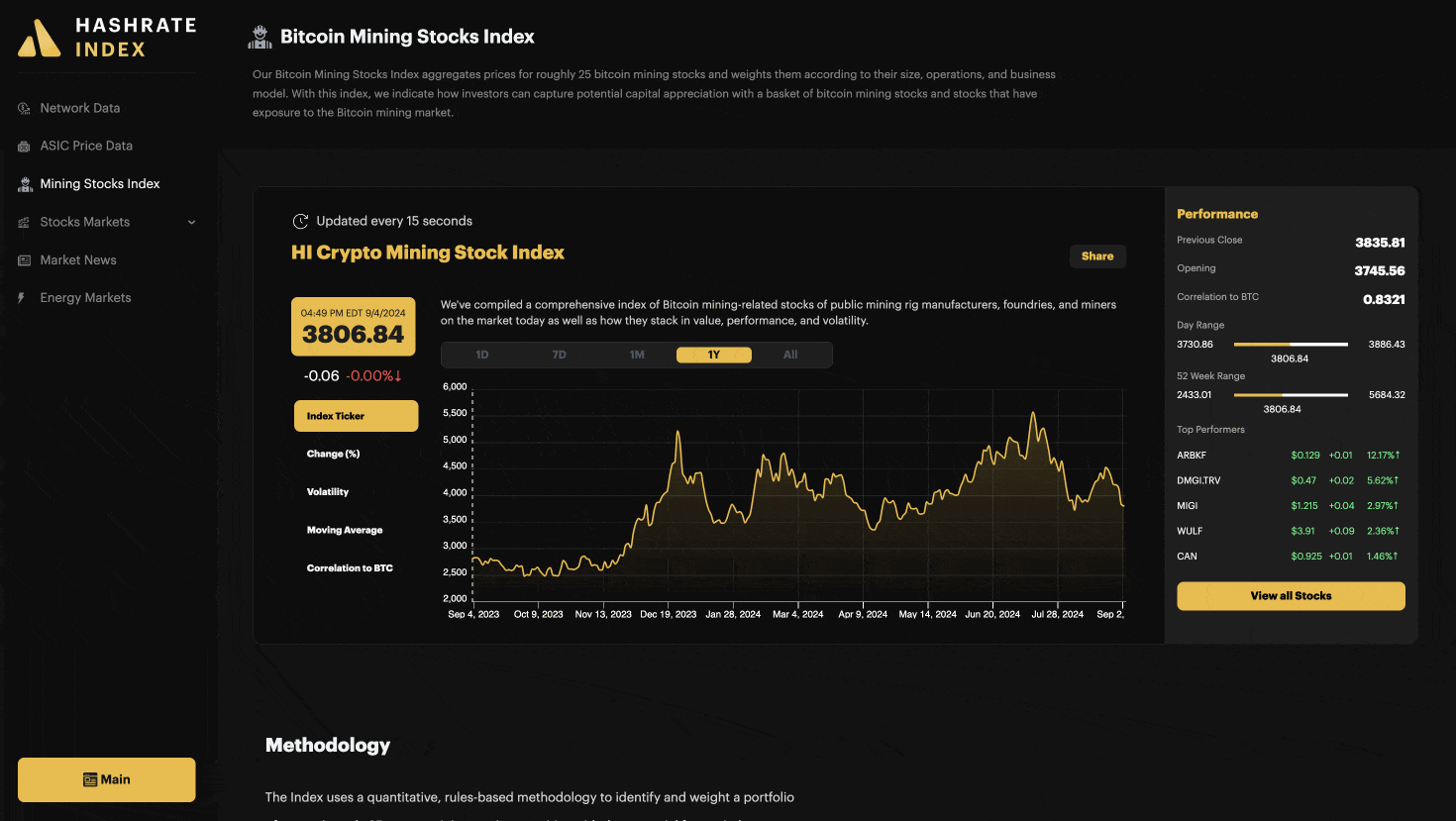Select the 1M time range tab
The height and width of the screenshot is (821, 1456).
637,355
